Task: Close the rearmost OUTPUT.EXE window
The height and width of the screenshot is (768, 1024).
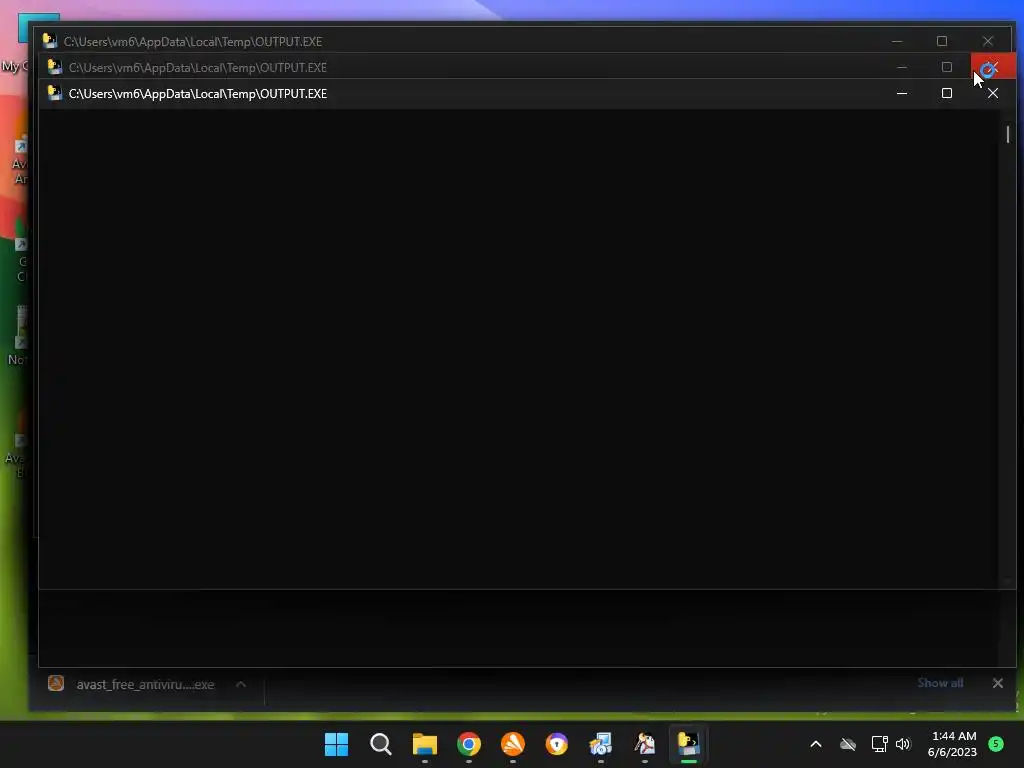Action: pyautogui.click(x=987, y=41)
